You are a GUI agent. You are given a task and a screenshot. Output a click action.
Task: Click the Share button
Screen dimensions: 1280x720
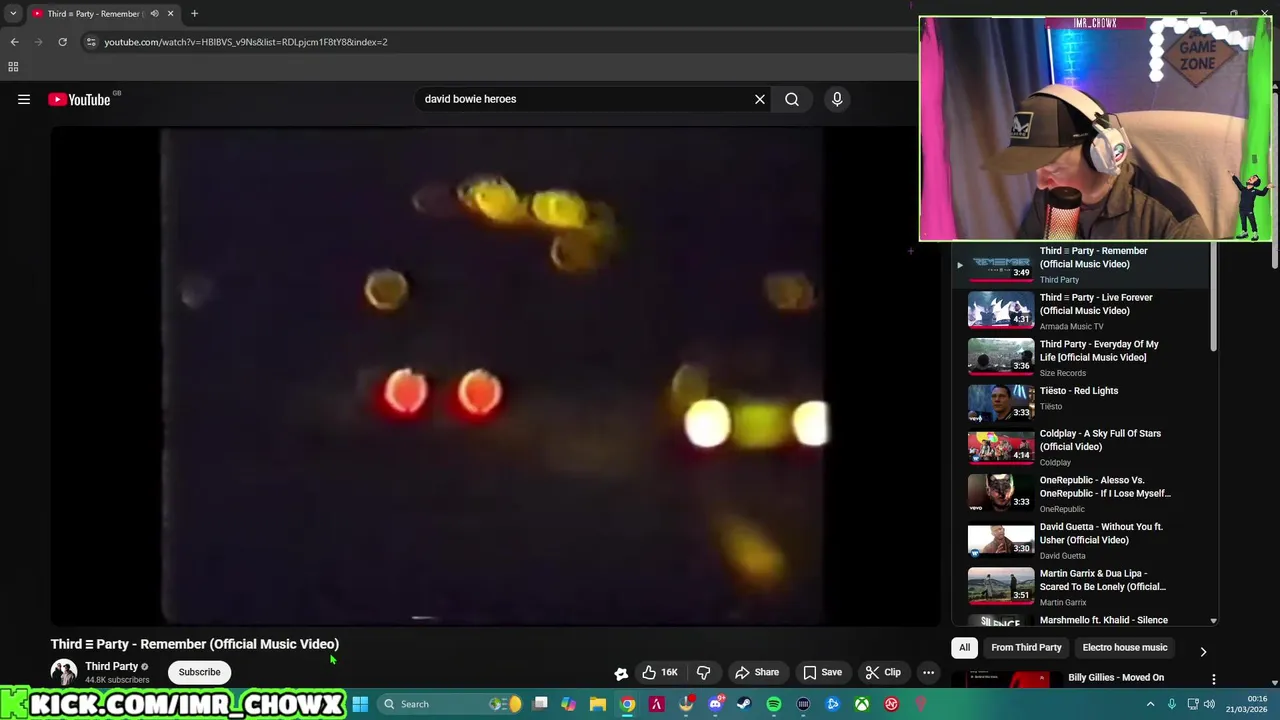[756, 672]
